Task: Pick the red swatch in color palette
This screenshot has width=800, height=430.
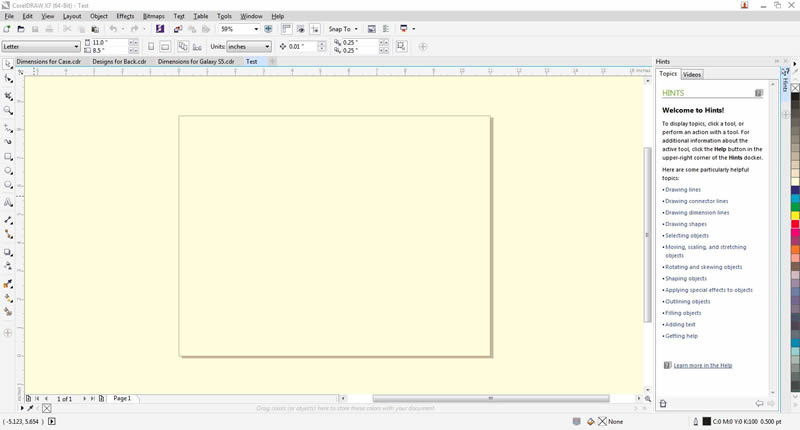Action: pos(795,224)
